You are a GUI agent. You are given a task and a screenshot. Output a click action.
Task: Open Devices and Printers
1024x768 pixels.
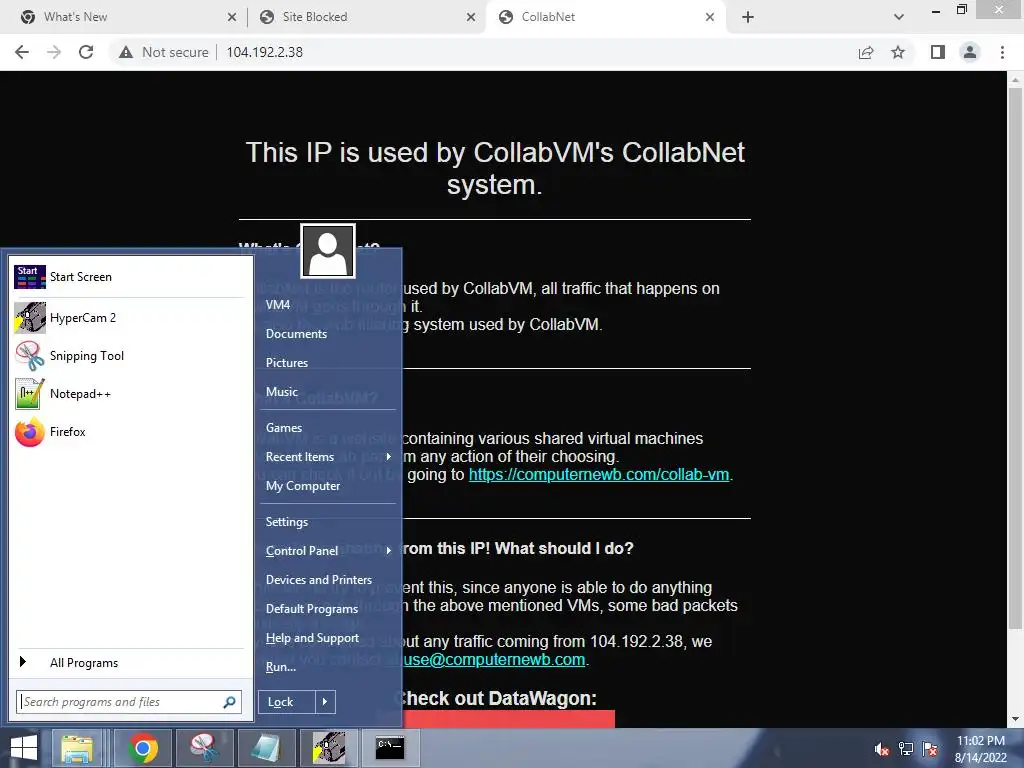[x=319, y=580]
